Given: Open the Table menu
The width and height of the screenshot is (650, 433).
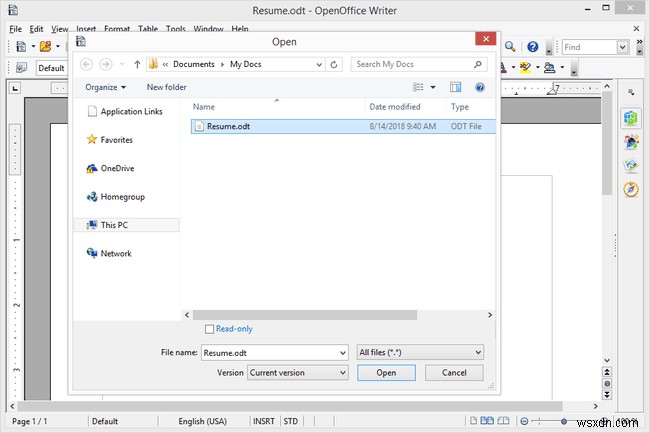Looking at the screenshot, I should [148, 29].
